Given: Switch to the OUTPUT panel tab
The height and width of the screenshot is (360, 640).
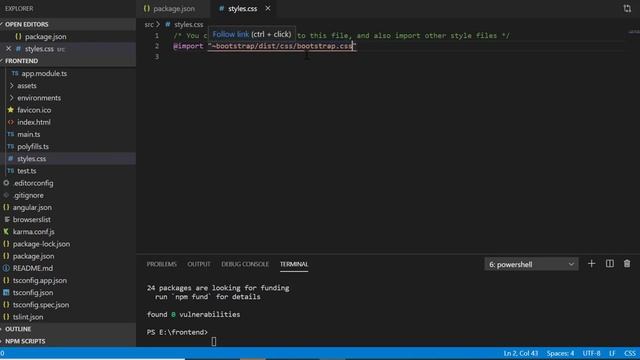Looking at the screenshot, I should pyautogui.click(x=199, y=264).
